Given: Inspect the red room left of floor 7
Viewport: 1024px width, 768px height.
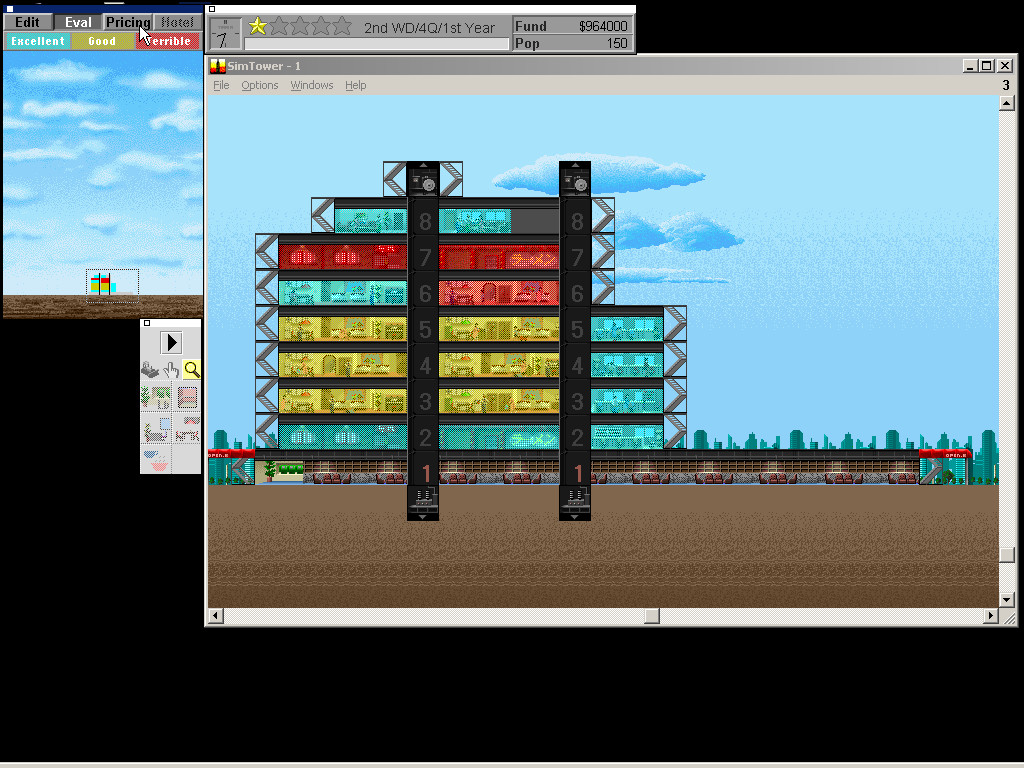Looking at the screenshot, I should (343, 257).
